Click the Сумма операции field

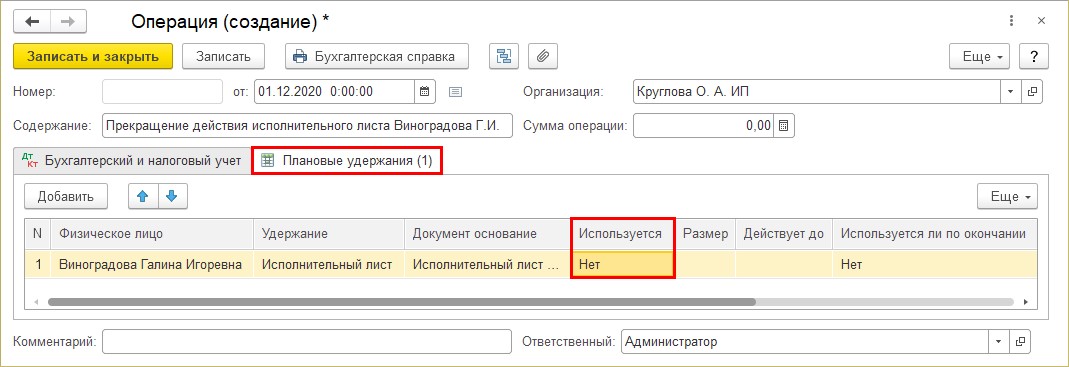704,126
